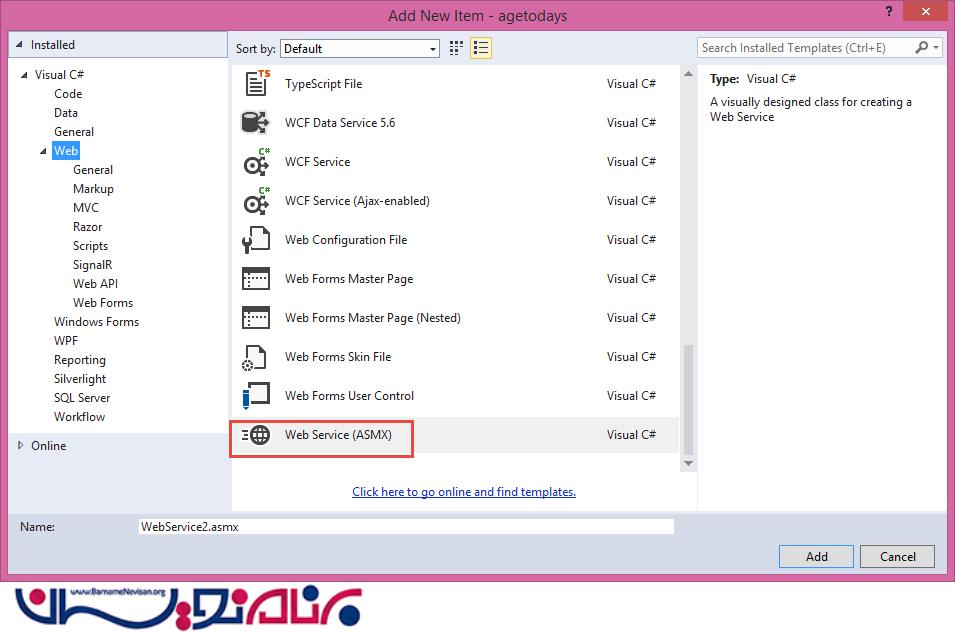Click the scroll up arrow in template list
Viewport: 955px width, 632px height.
(688, 74)
